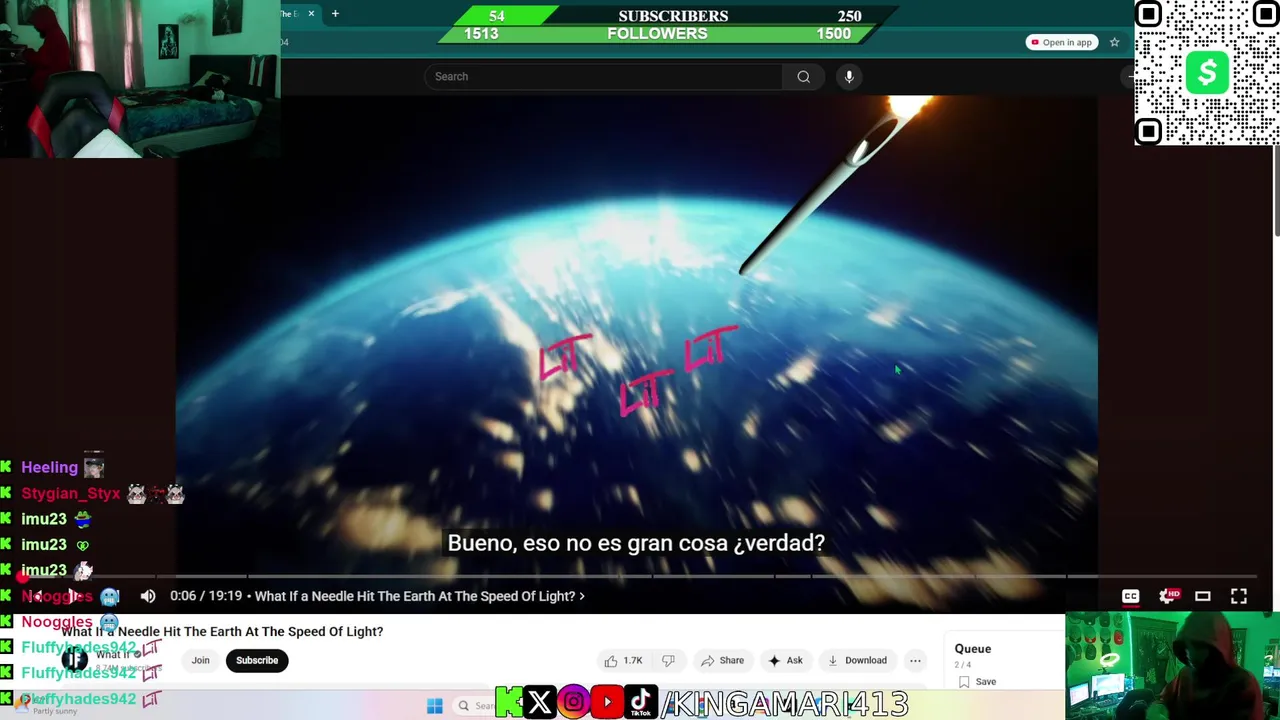
Task: Click the Queue panel heading
Action: (x=972, y=649)
